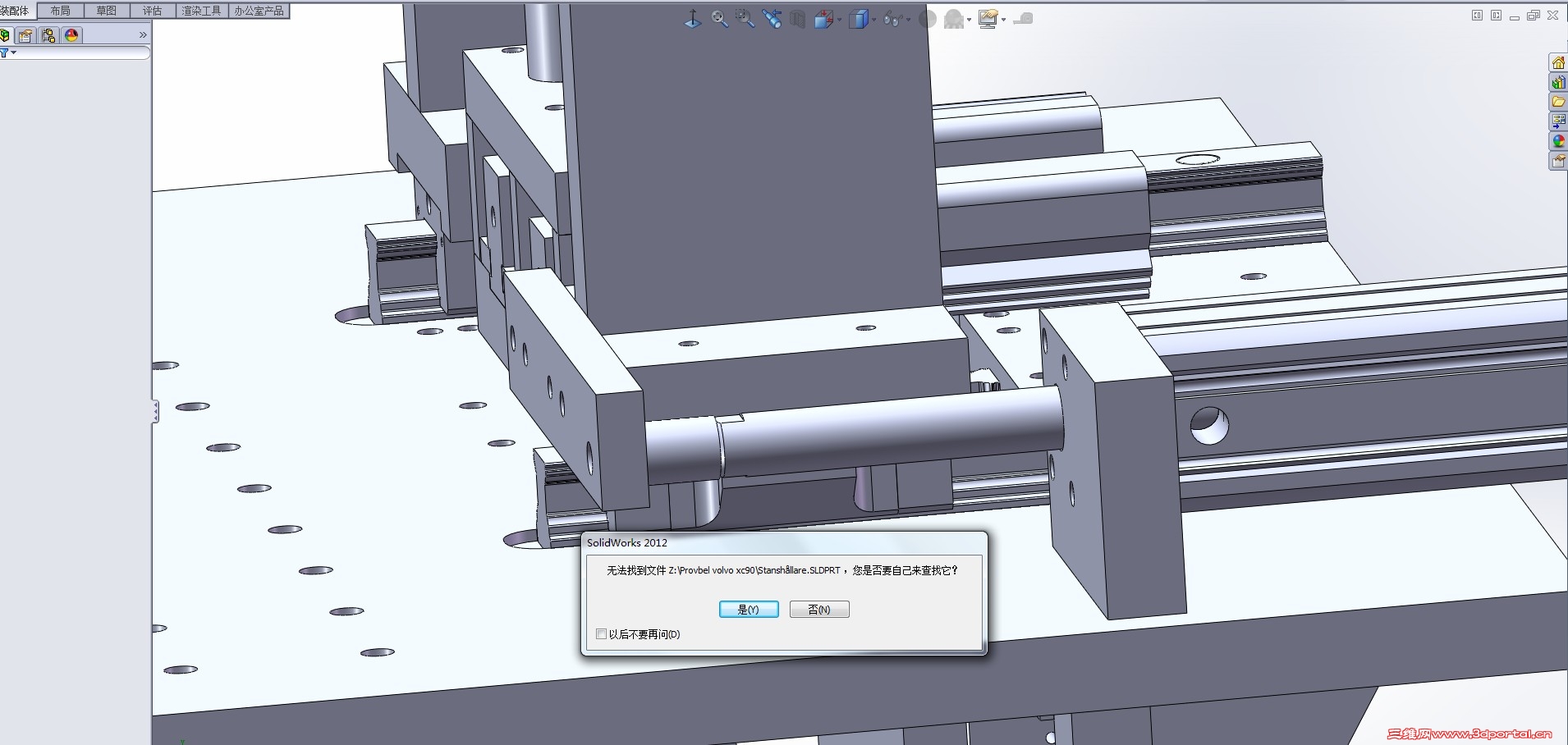Collapse the left panel using splitter handle
1568x745 pixels.
tap(155, 411)
